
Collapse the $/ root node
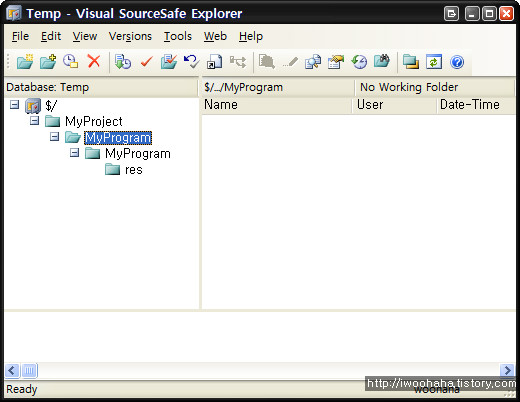coord(14,105)
